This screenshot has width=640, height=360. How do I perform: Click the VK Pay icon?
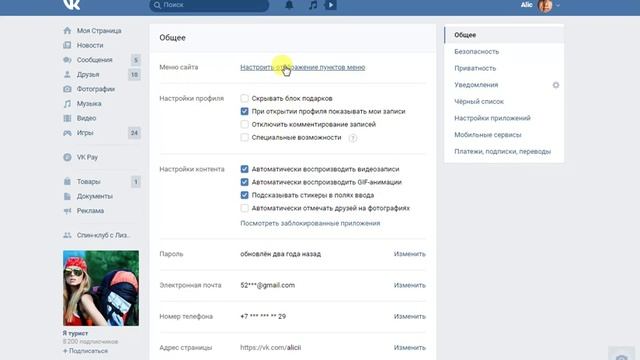tap(67, 157)
